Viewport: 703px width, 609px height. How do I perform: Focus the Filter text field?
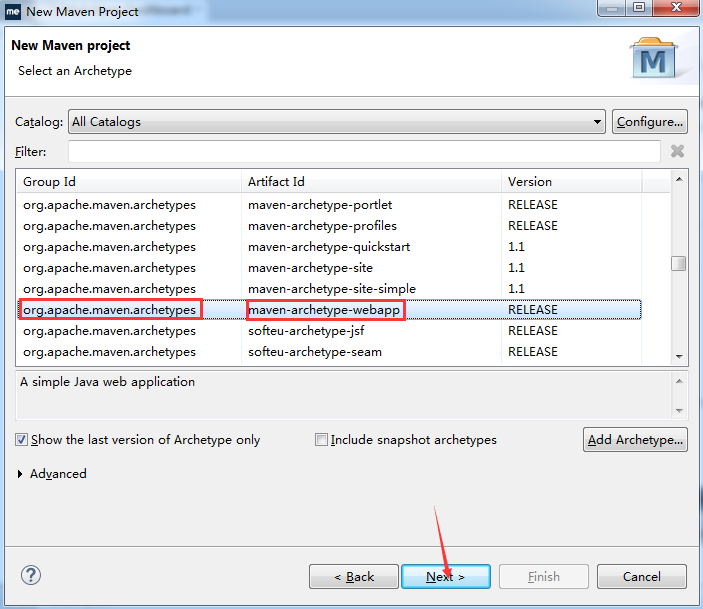tap(364, 152)
